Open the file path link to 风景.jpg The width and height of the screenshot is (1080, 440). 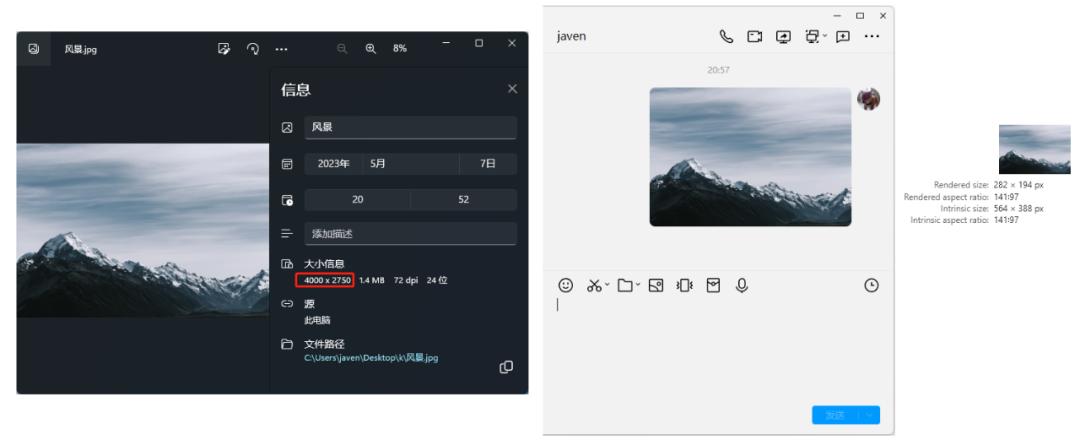click(371, 358)
